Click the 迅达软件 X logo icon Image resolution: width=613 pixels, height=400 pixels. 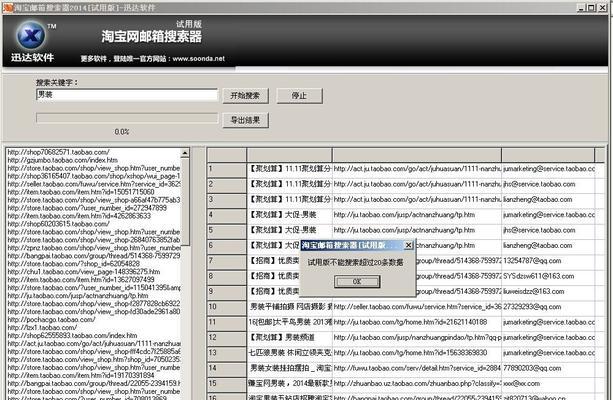coord(30,36)
